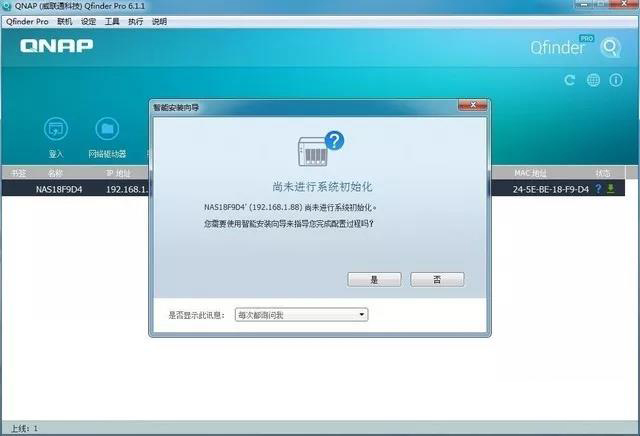The image size is (640, 436).
Task: Click the 状态 column header
Action: (602, 173)
